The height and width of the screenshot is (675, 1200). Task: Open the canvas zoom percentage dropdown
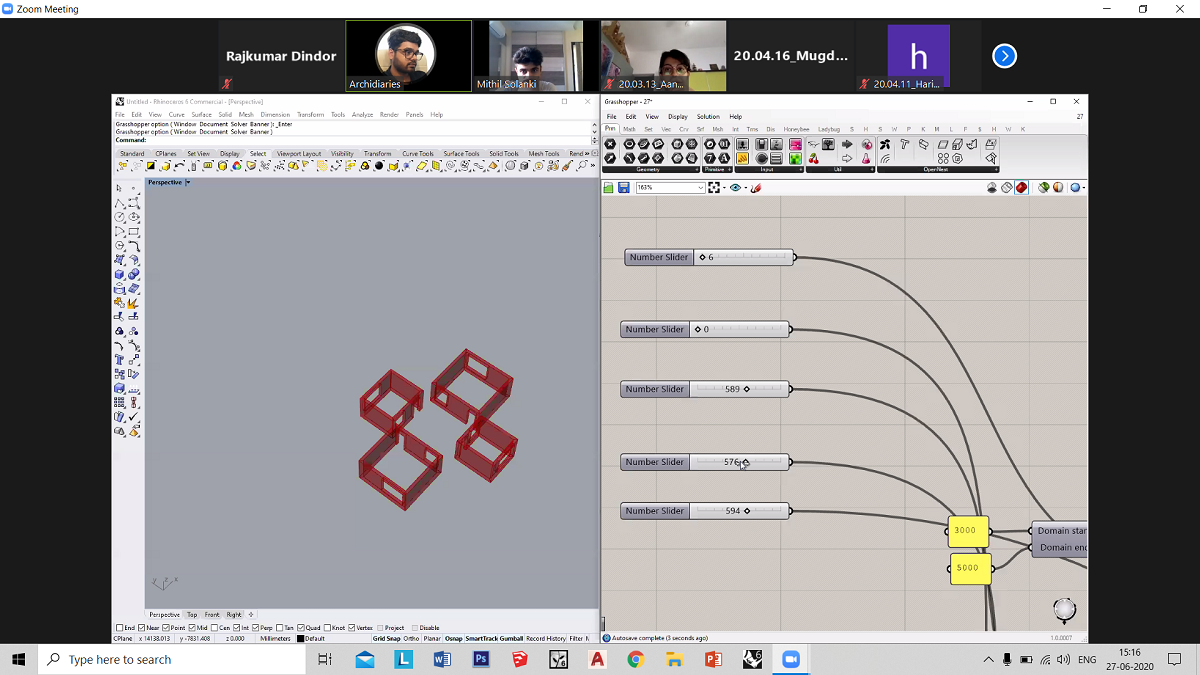pyautogui.click(x=699, y=188)
